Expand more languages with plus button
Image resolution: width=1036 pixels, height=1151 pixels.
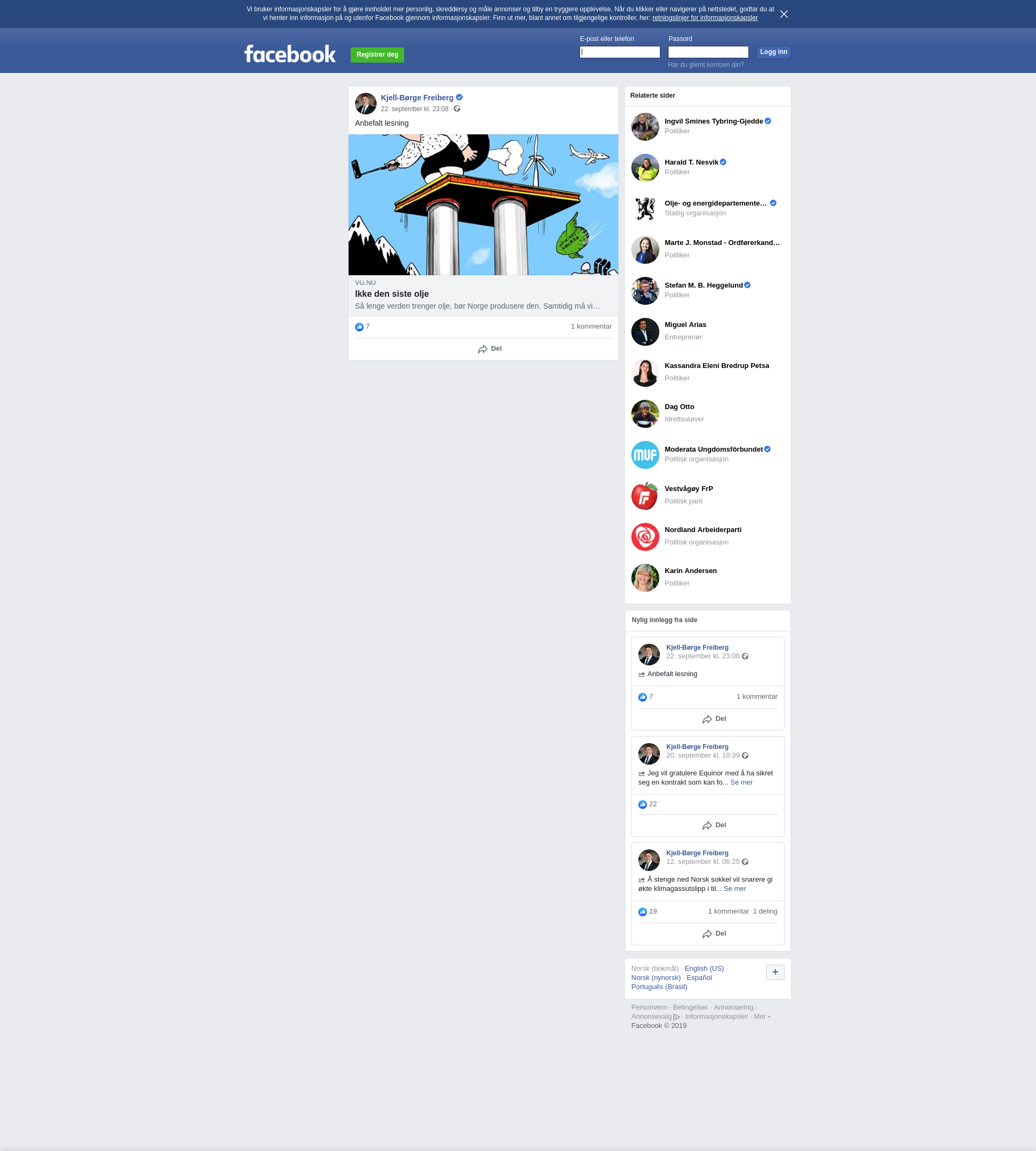click(775, 972)
